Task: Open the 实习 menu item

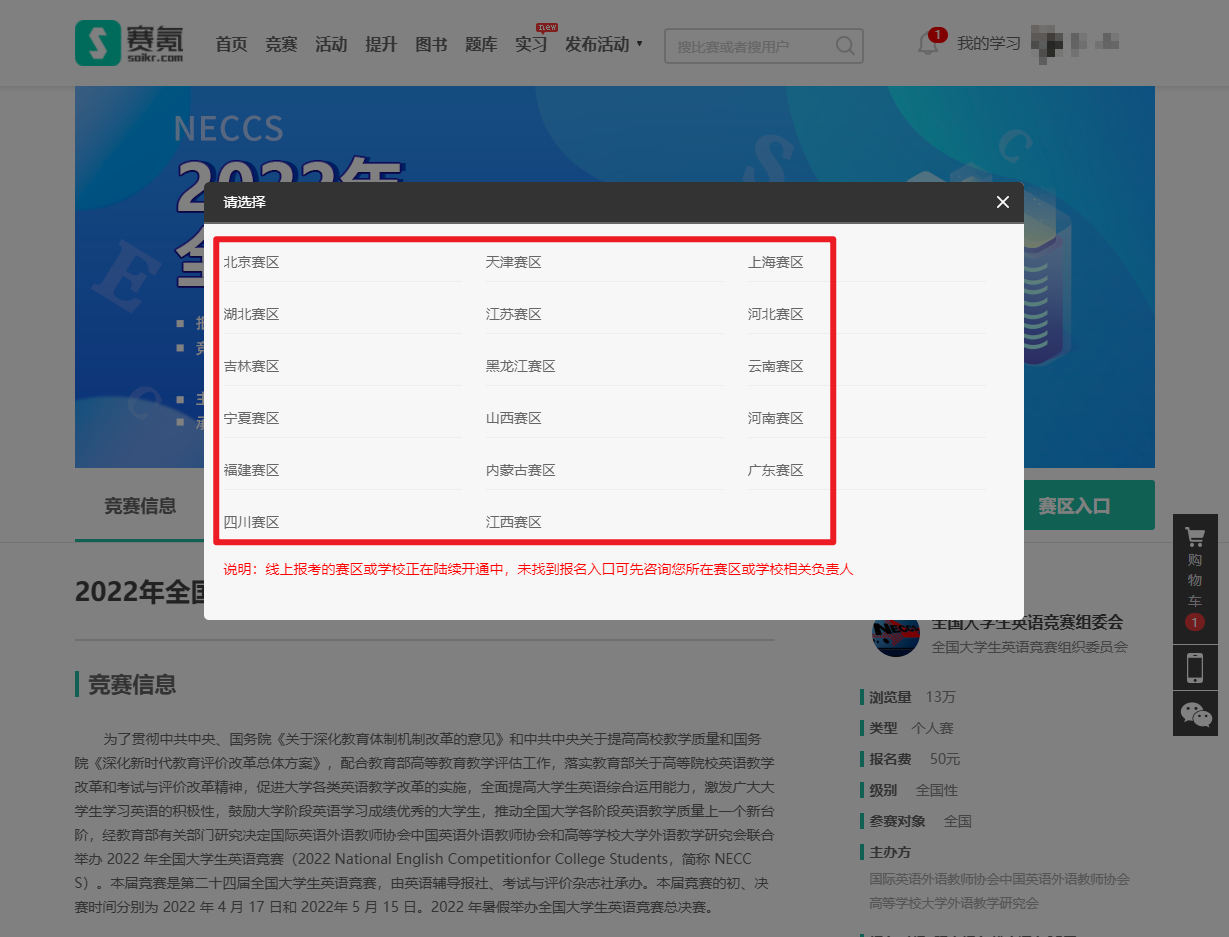Action: [x=531, y=44]
